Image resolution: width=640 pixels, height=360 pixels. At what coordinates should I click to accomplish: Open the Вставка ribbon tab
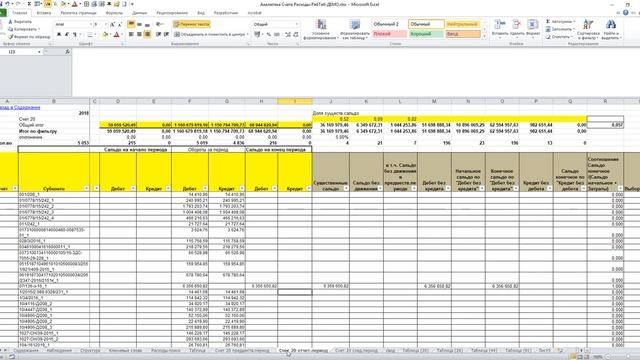point(44,13)
